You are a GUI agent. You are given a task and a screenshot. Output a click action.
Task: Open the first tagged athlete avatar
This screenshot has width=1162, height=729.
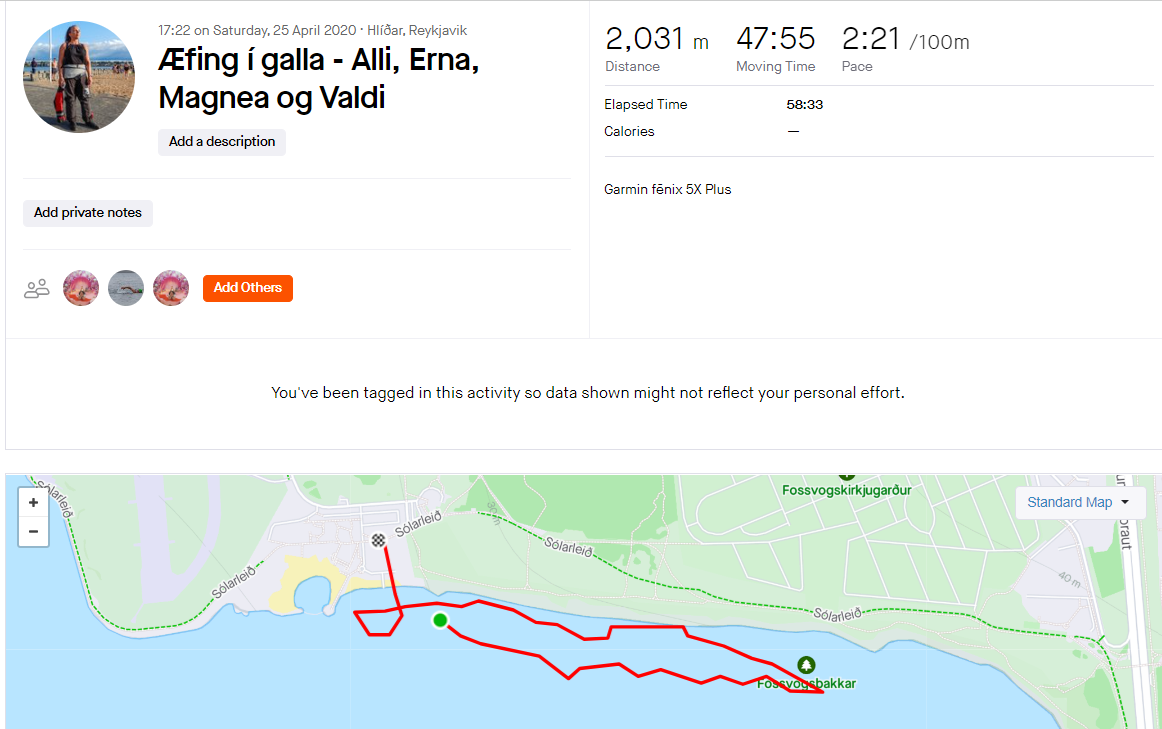click(81, 288)
